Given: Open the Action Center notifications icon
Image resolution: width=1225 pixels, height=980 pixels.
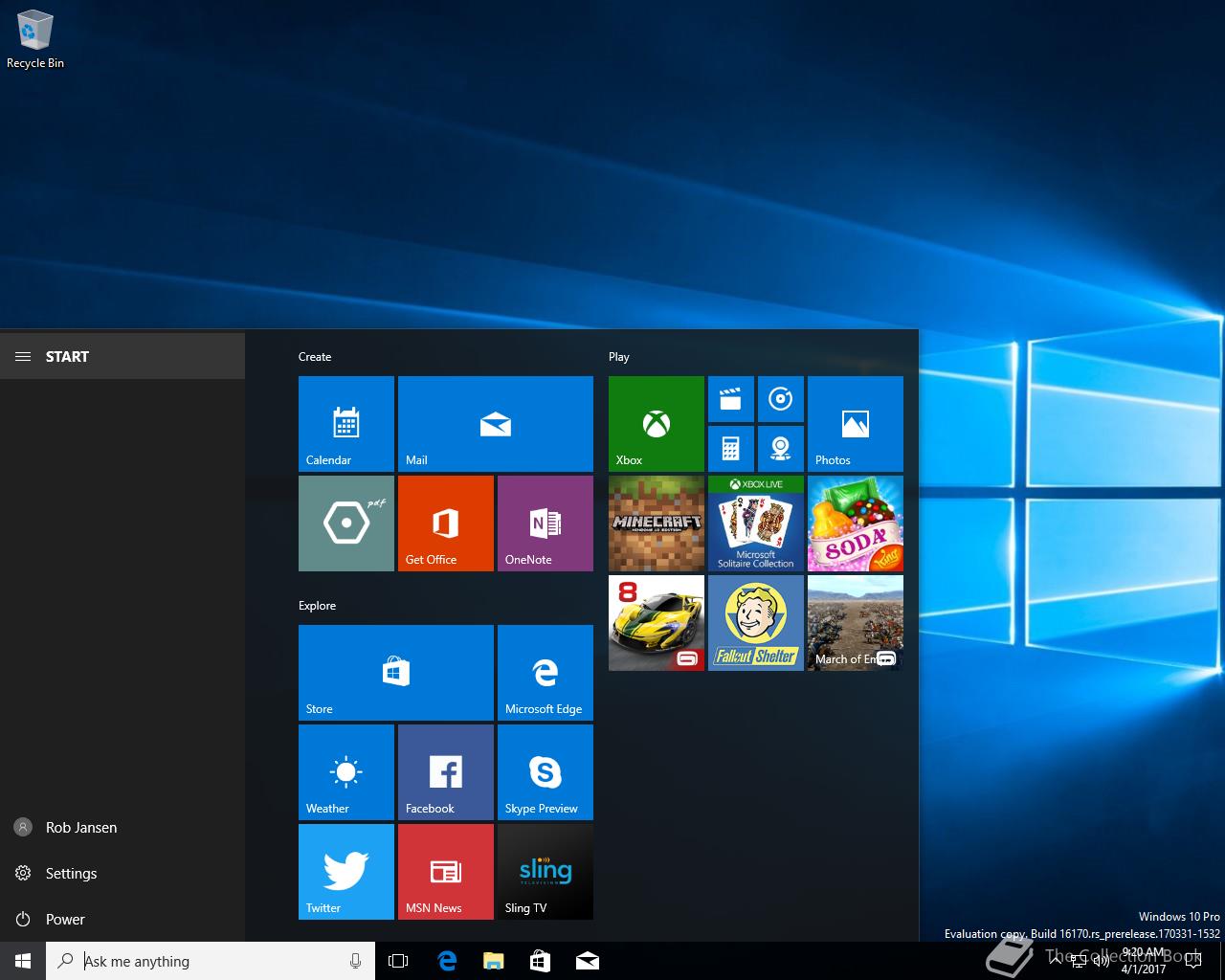Looking at the screenshot, I should coord(1193,961).
